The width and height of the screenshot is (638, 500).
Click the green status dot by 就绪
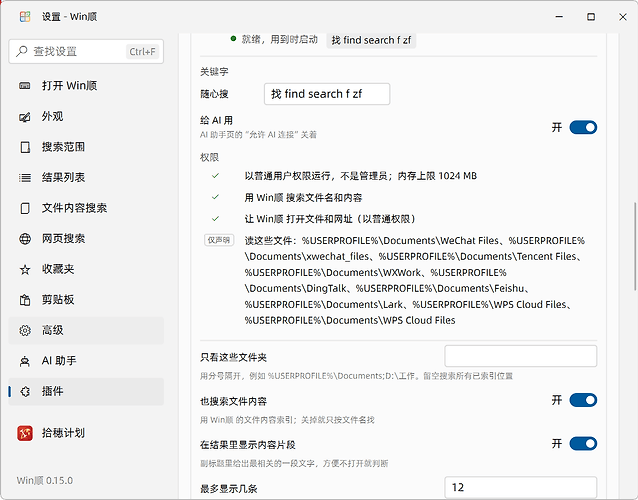click(x=233, y=39)
